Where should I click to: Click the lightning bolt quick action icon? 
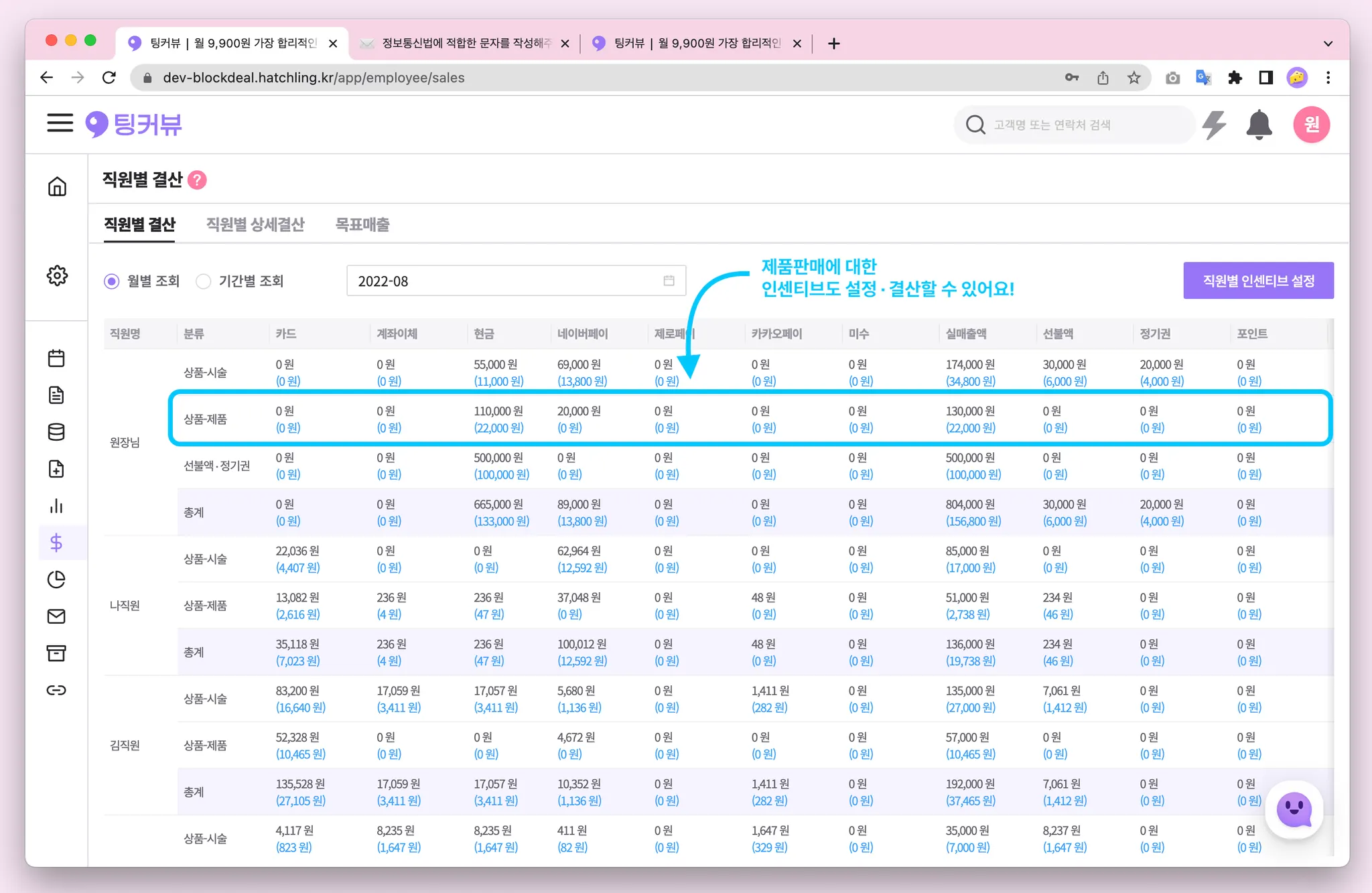1214,125
